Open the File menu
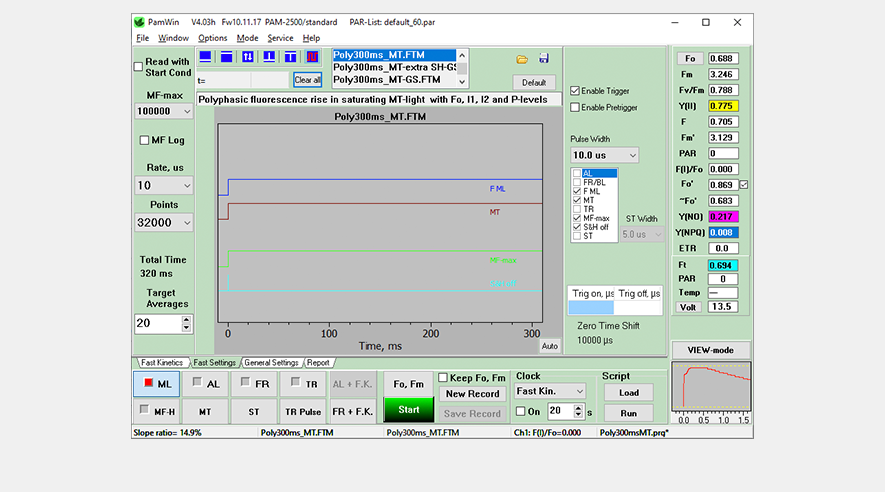 click(142, 38)
